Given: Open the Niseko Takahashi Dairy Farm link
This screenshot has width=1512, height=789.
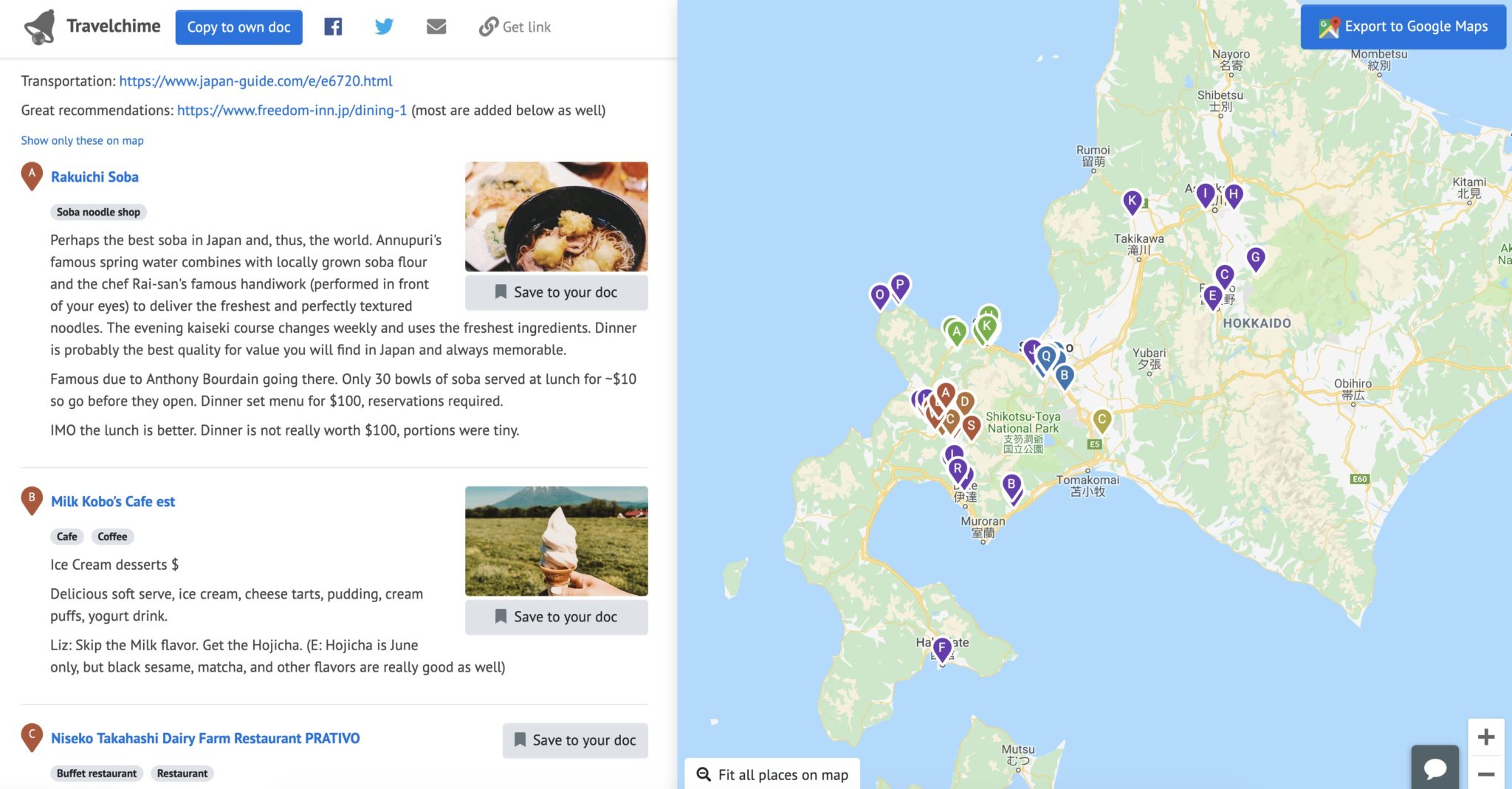Looking at the screenshot, I should [205, 738].
